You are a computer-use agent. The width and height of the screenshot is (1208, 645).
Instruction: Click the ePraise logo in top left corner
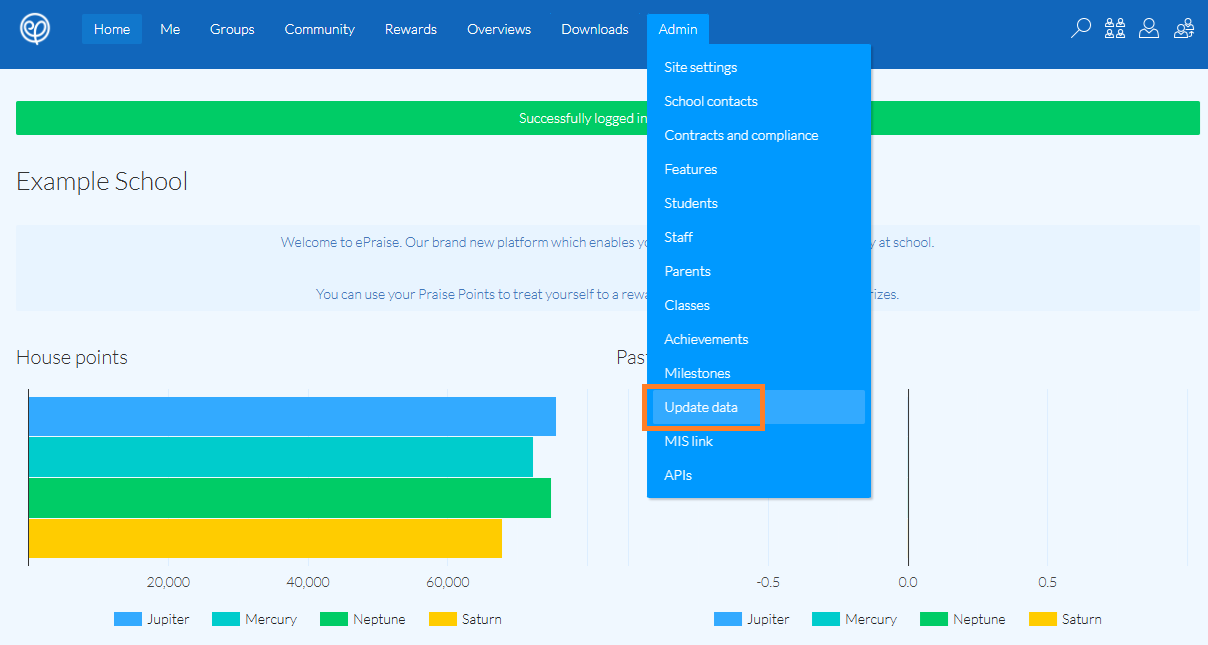(x=36, y=28)
